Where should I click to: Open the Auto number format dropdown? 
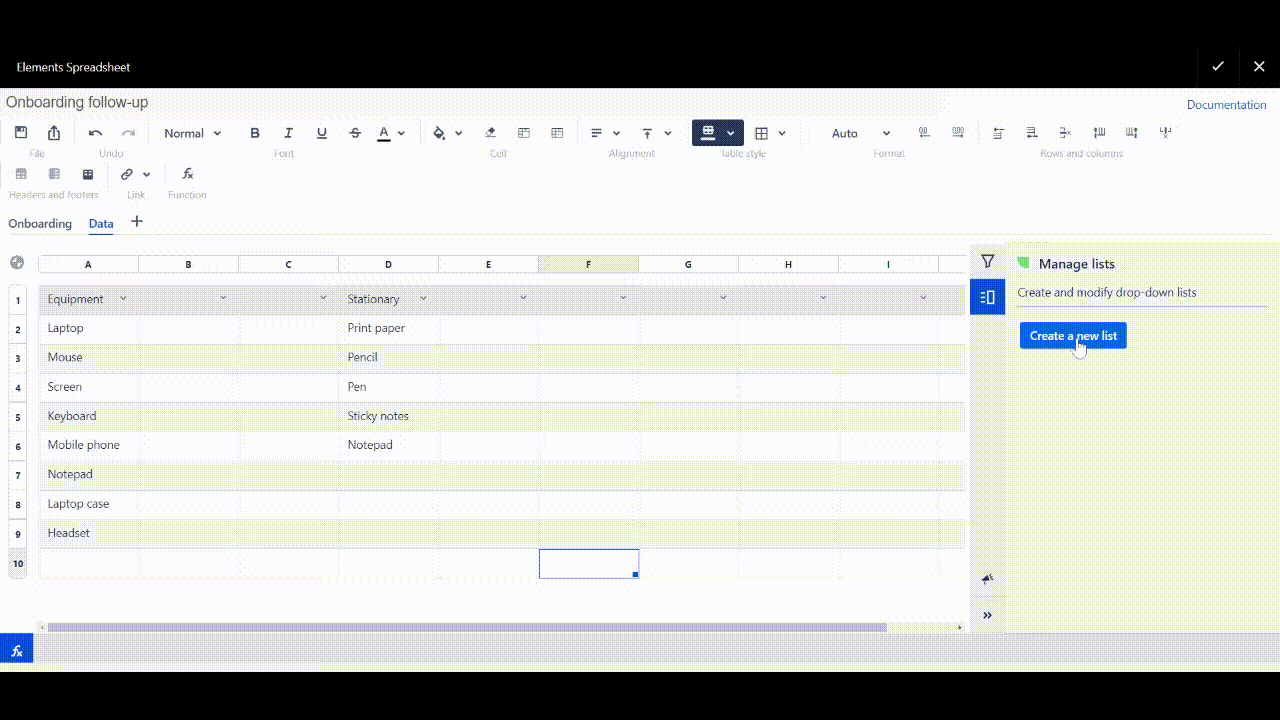click(x=860, y=133)
